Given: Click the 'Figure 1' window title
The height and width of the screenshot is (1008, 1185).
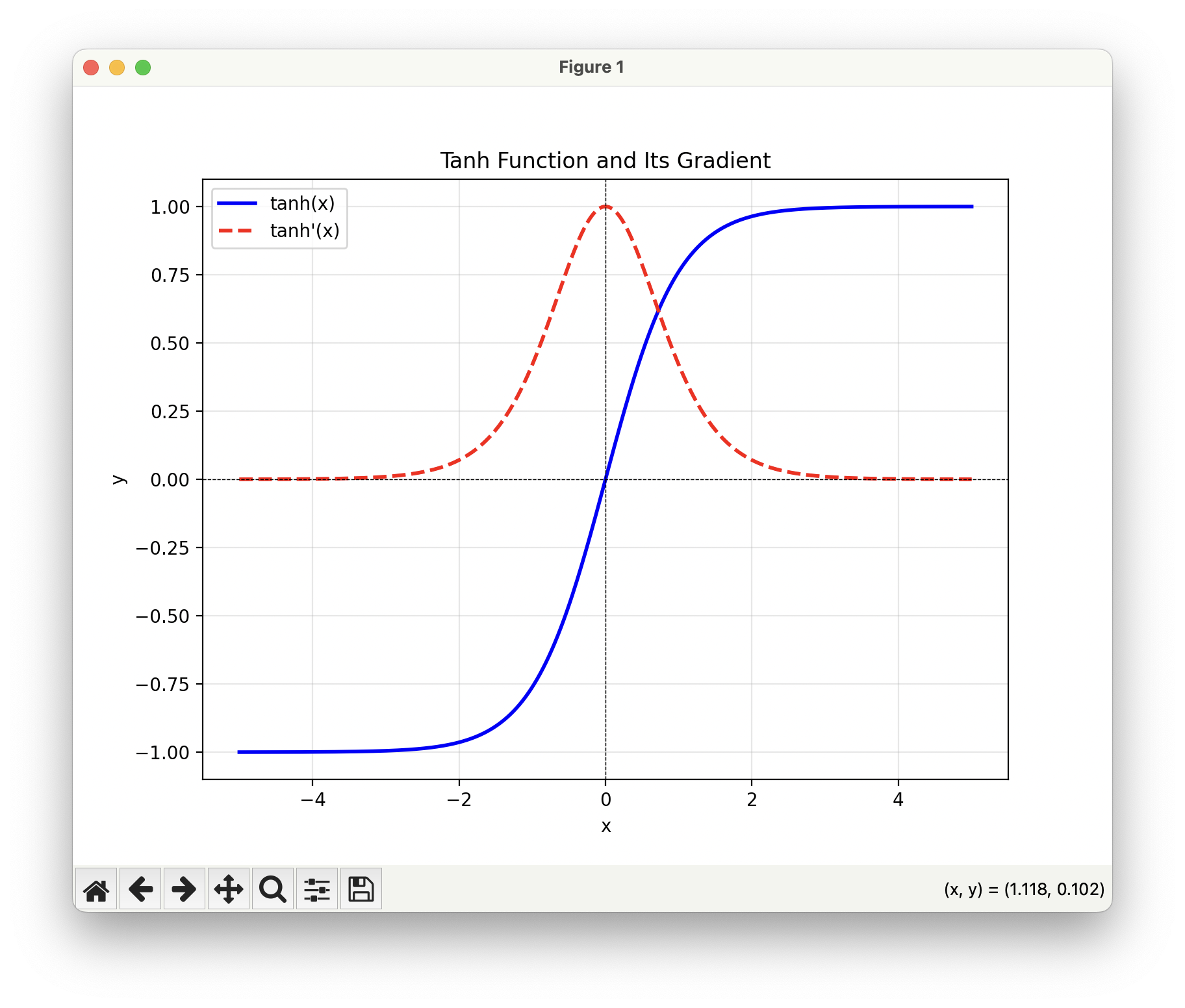Looking at the screenshot, I should coord(591,68).
